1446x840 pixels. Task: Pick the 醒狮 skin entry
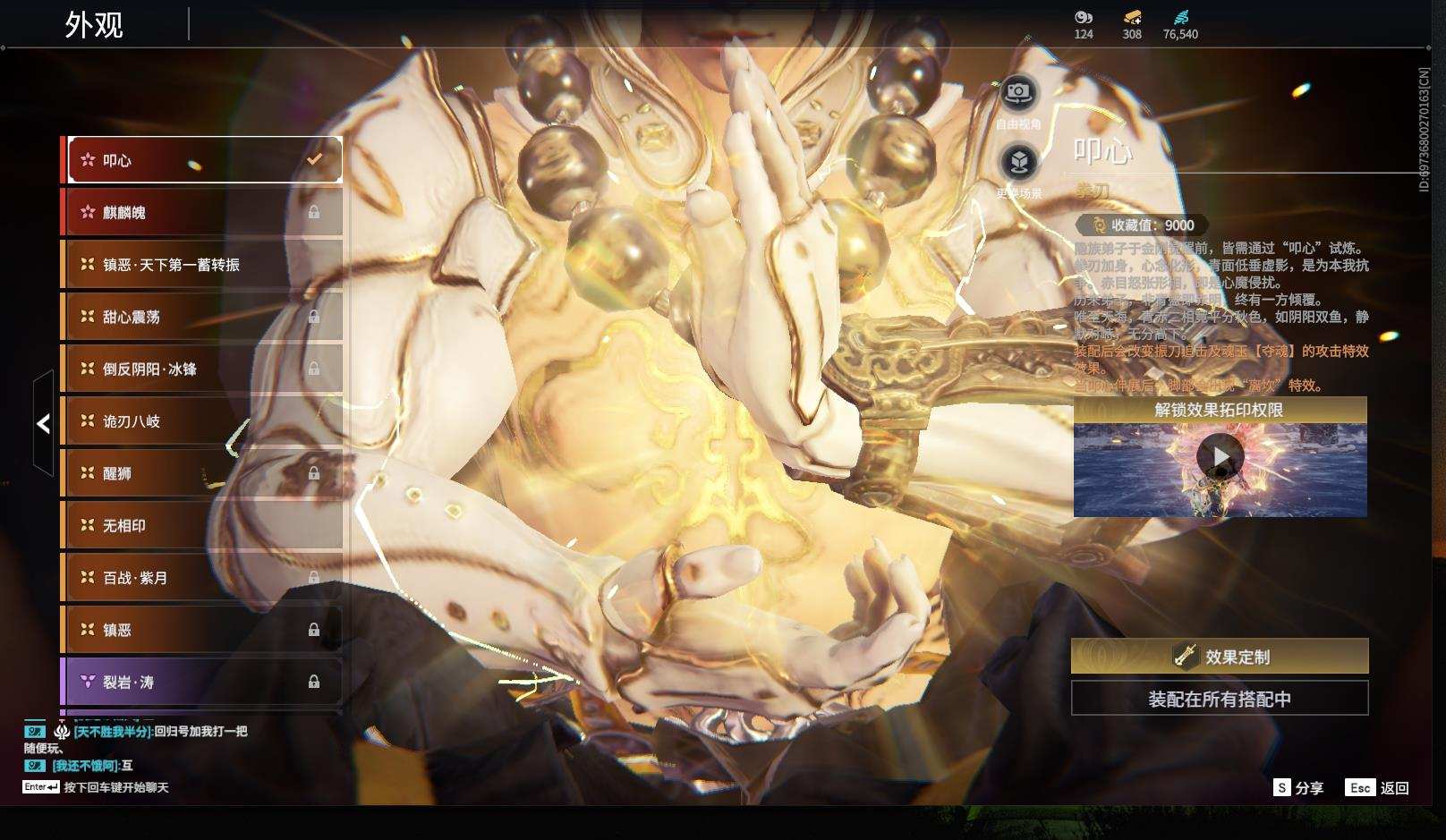(x=201, y=473)
